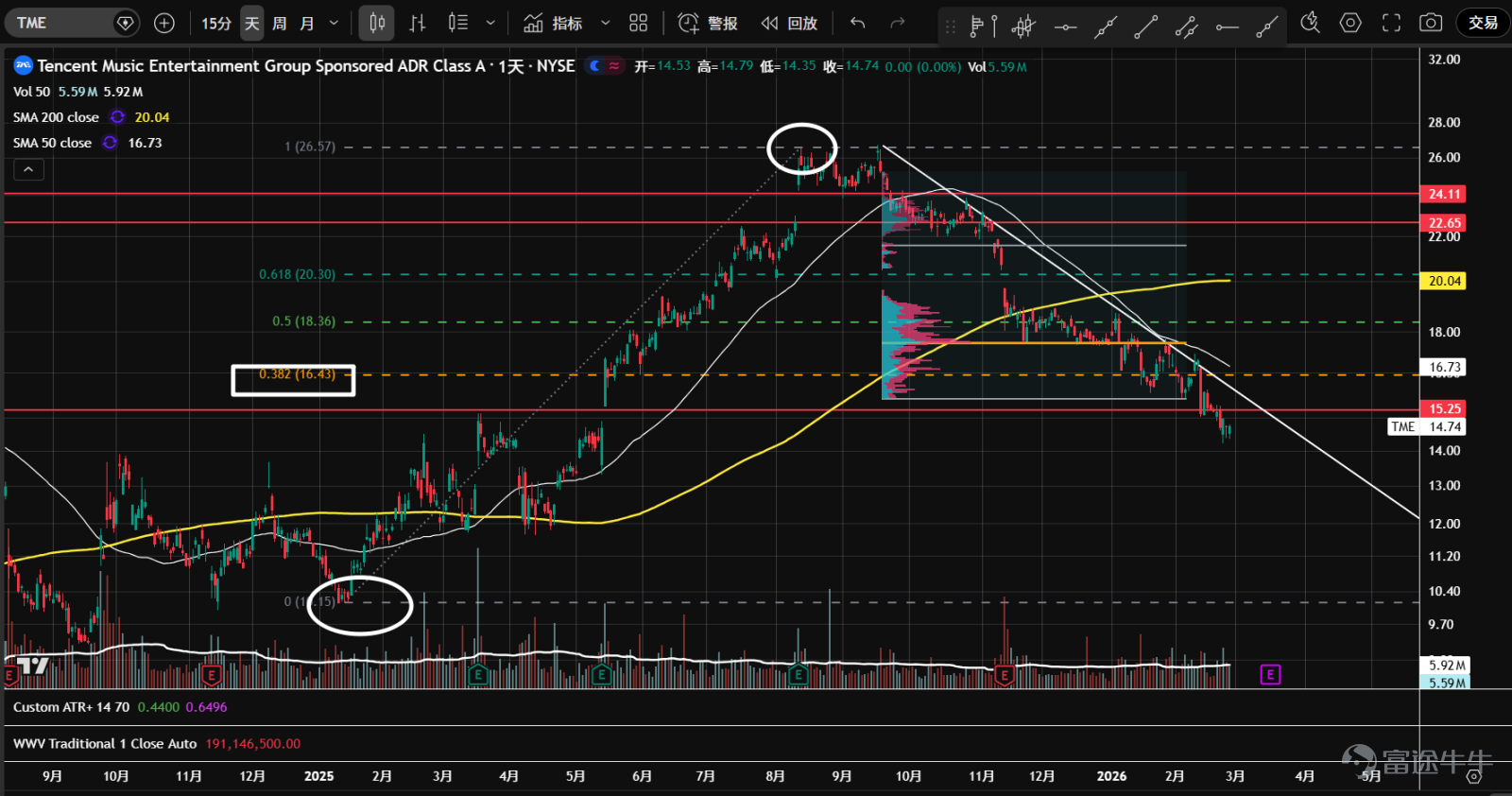
Task: Open the 指标 indicators menu
Action: tap(554, 23)
